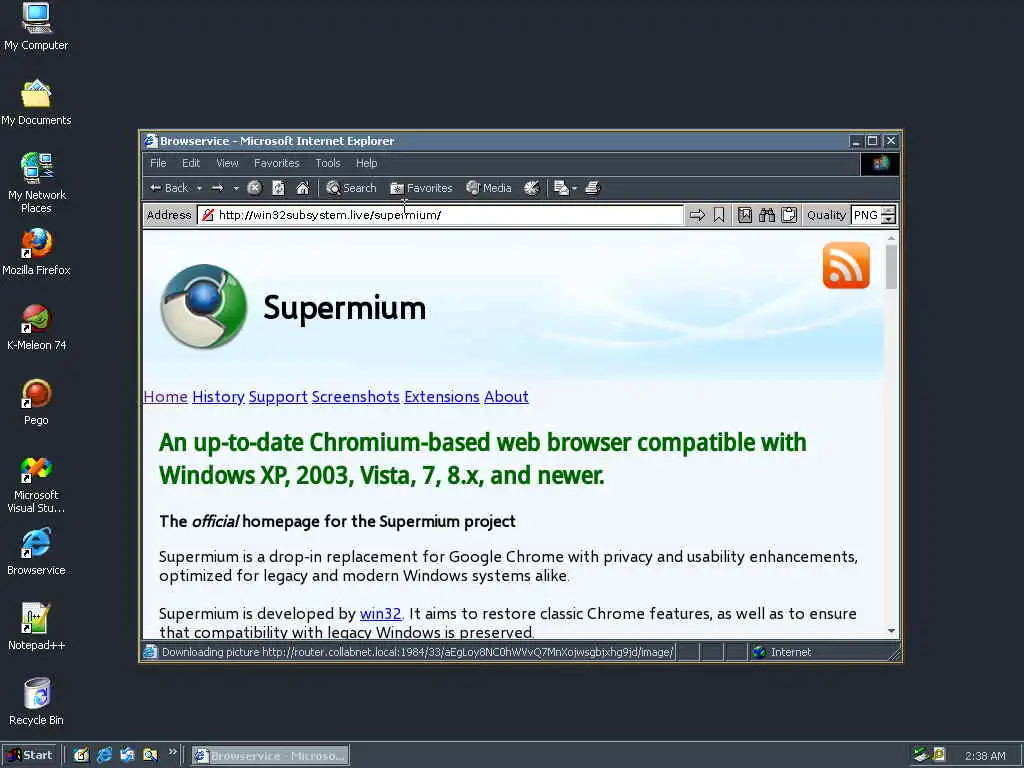Click the Stop loading icon
The height and width of the screenshot is (768, 1024).
click(254, 188)
